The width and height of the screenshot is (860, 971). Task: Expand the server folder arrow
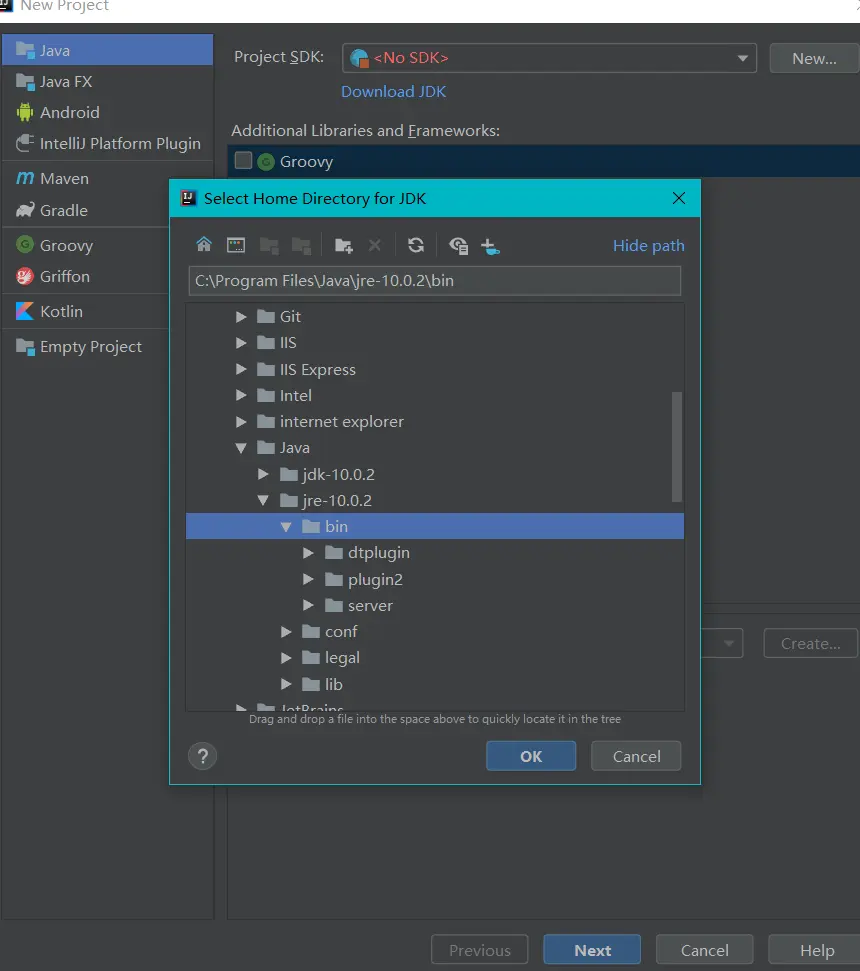[308, 605]
